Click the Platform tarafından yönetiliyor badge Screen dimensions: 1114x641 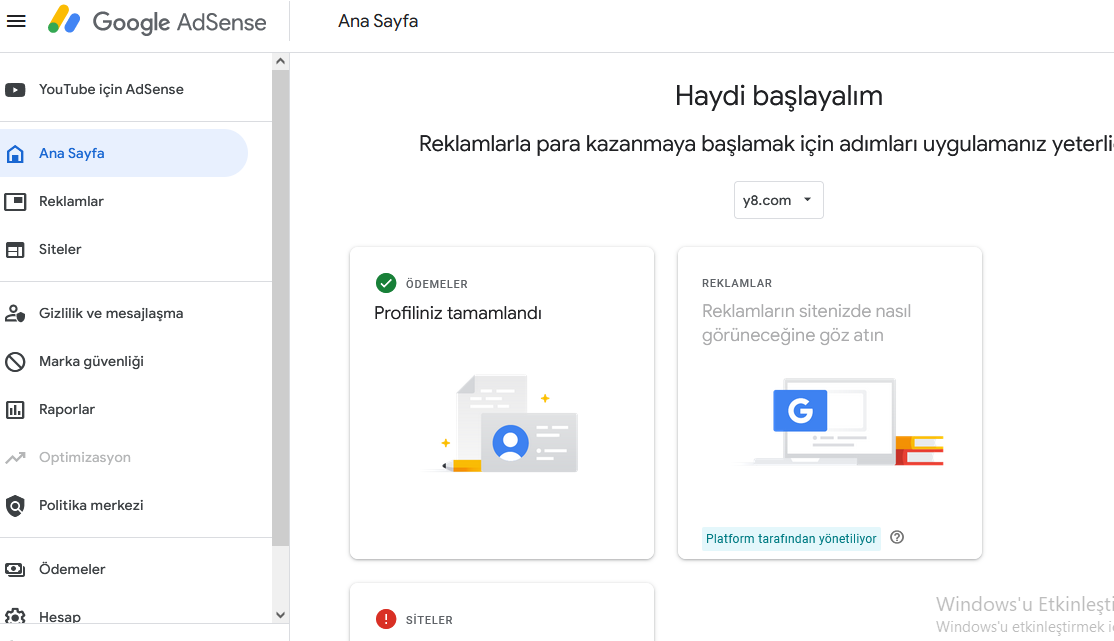791,539
